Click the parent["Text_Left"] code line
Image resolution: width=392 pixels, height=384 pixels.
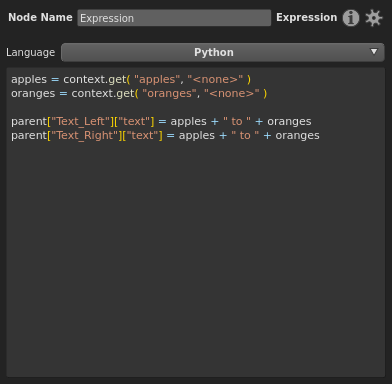point(161,121)
